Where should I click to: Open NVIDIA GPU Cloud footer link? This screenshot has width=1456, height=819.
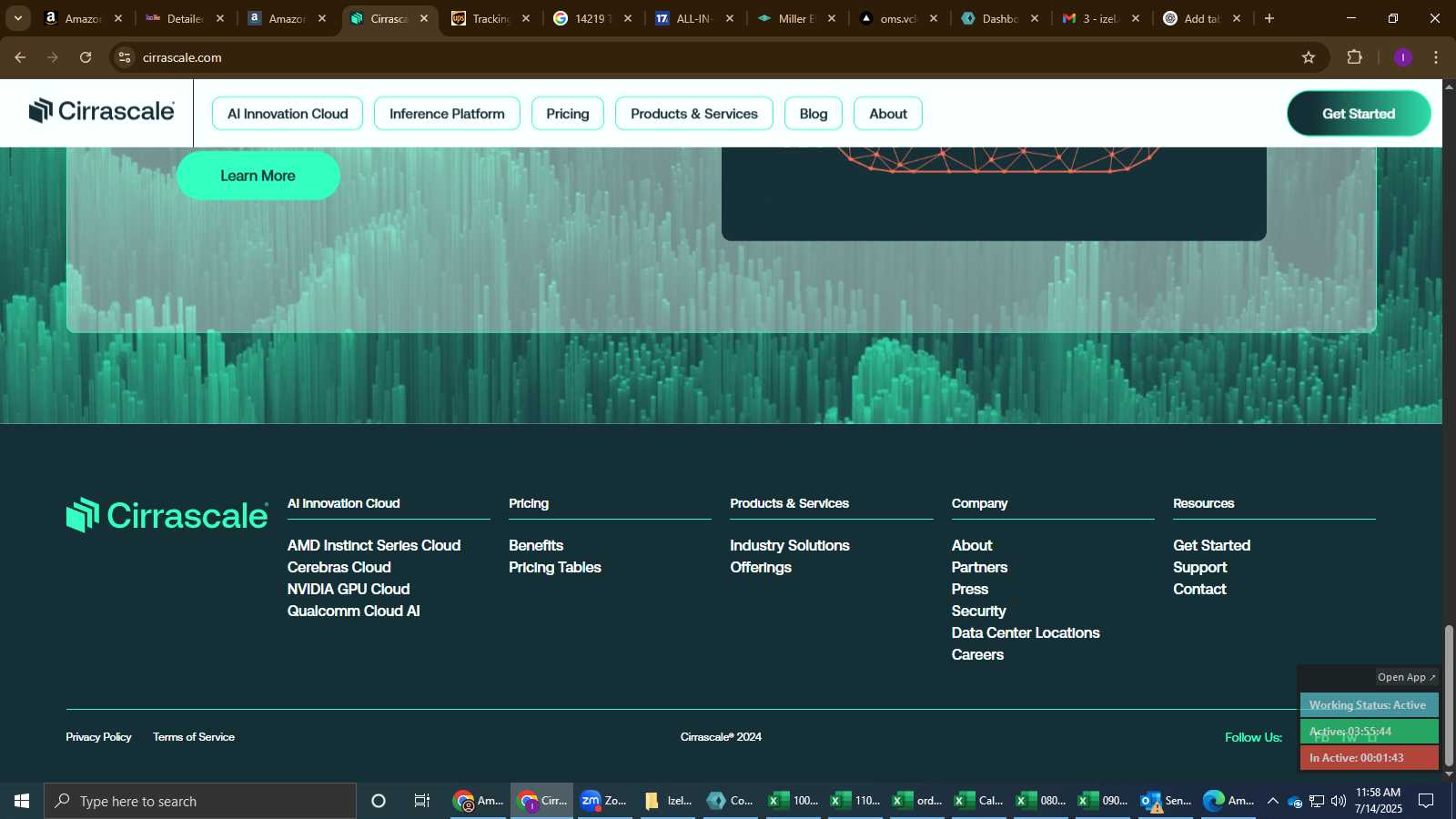click(x=349, y=589)
